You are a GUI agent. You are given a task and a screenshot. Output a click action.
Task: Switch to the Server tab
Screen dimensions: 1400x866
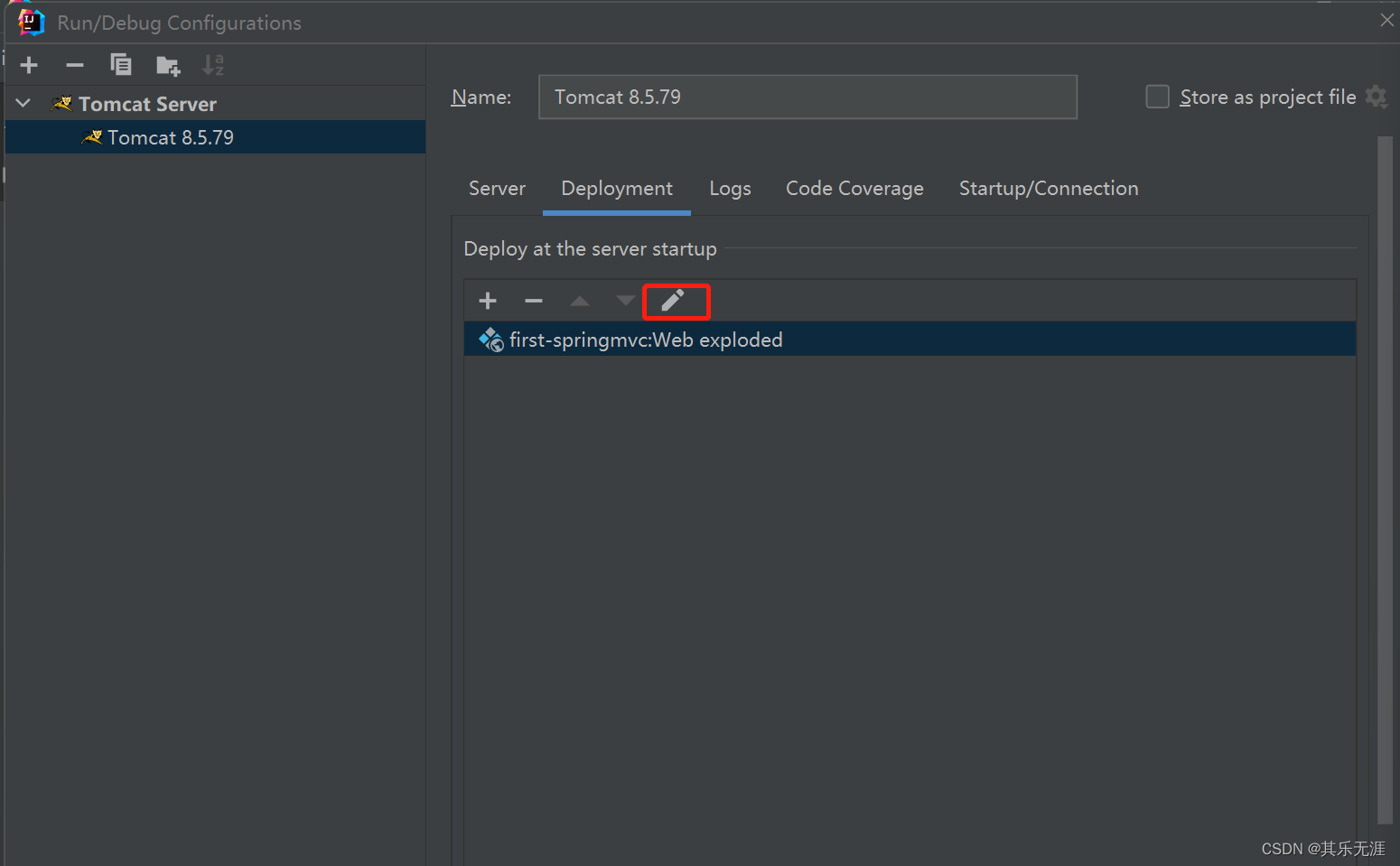pyautogui.click(x=497, y=188)
